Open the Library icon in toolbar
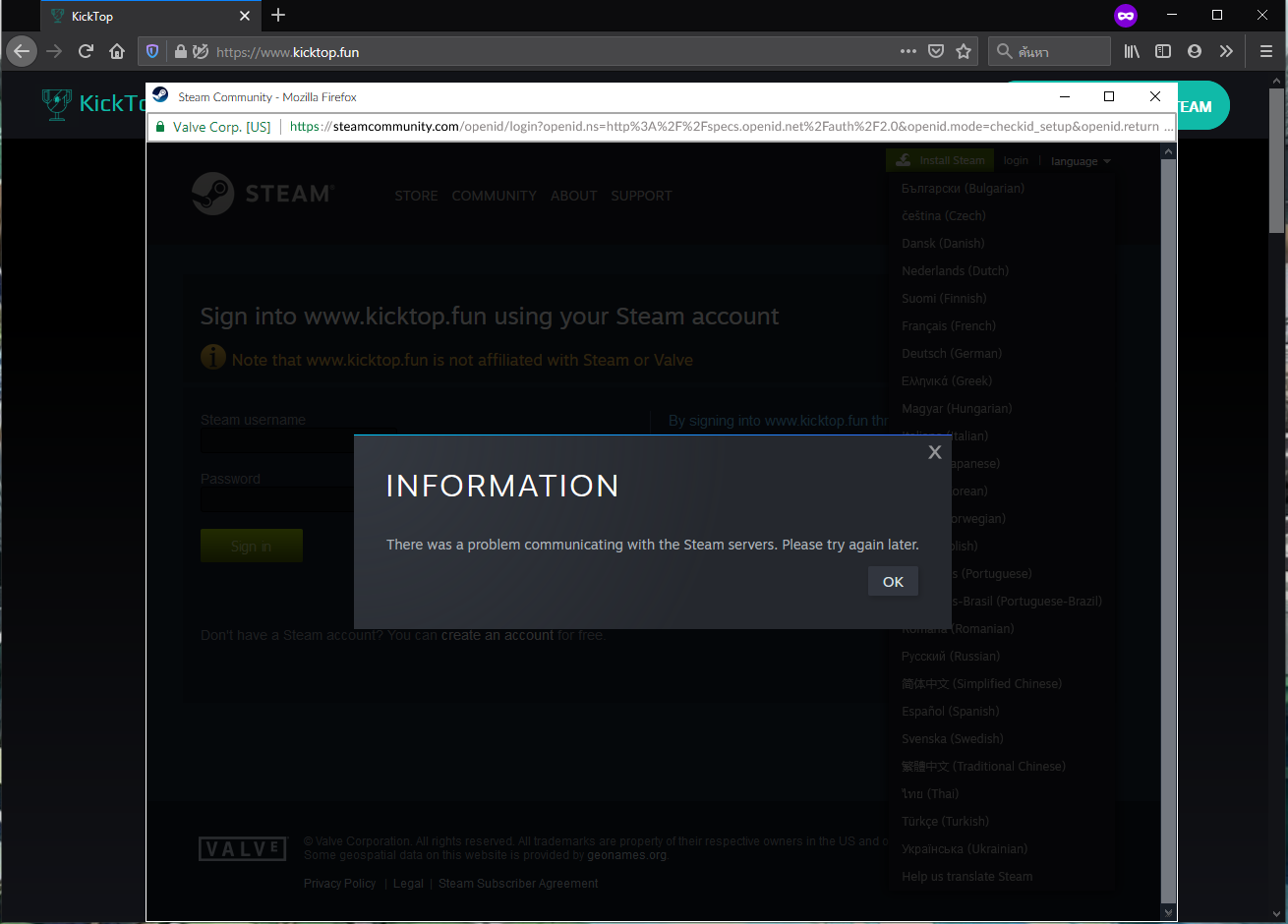Image resolution: width=1288 pixels, height=924 pixels. click(x=1133, y=51)
